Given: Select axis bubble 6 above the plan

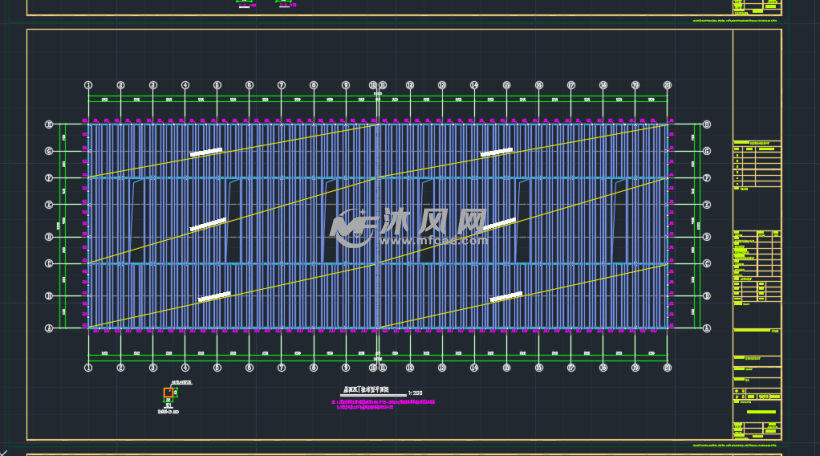Looking at the screenshot, I should coord(249,85).
